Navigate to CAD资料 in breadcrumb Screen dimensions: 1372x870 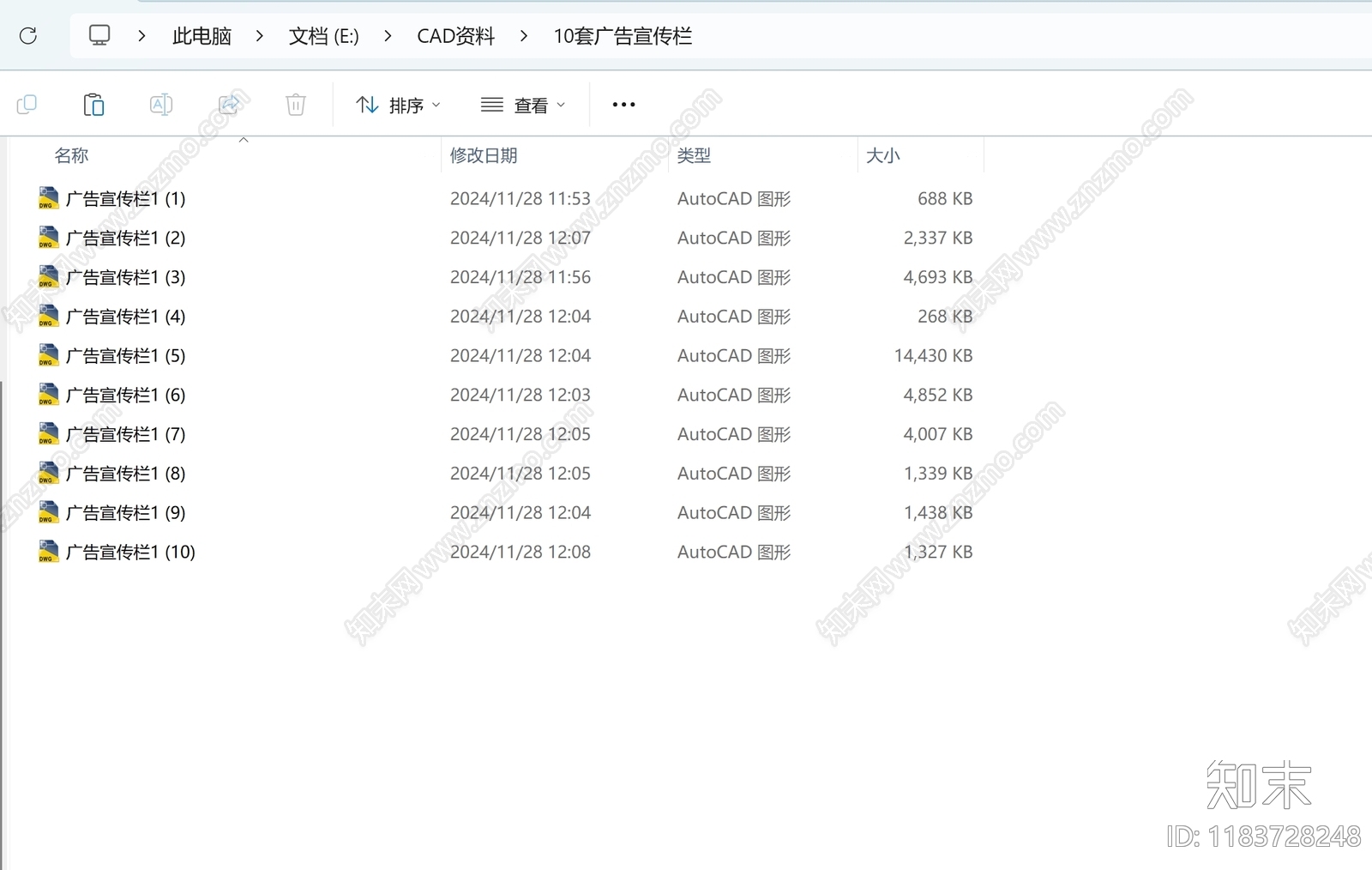[455, 36]
